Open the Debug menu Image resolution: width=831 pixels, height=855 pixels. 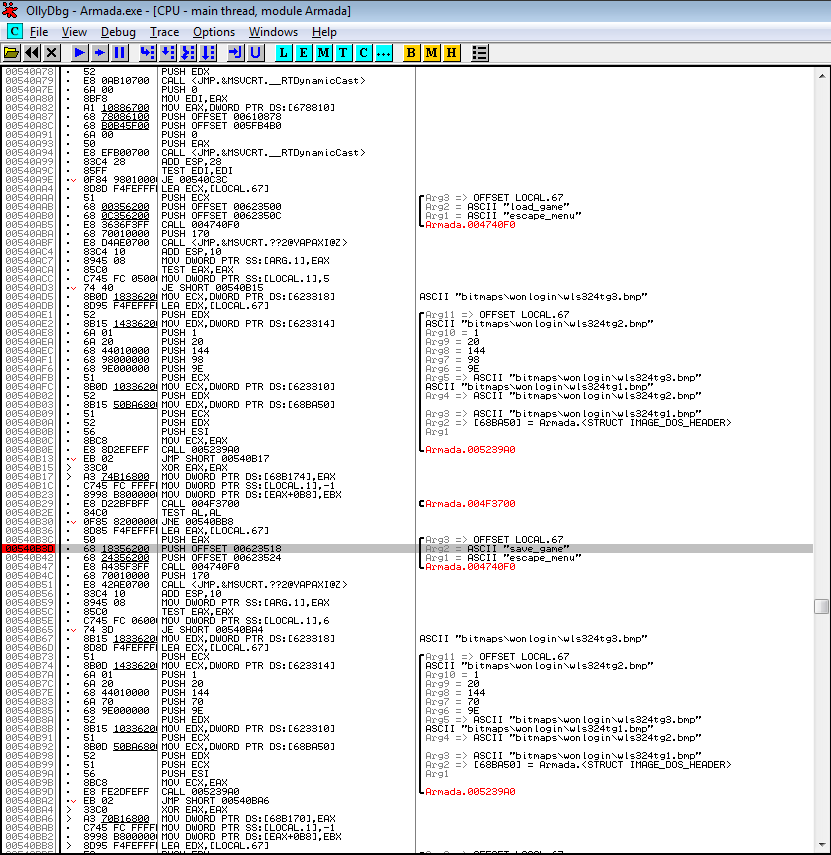118,32
